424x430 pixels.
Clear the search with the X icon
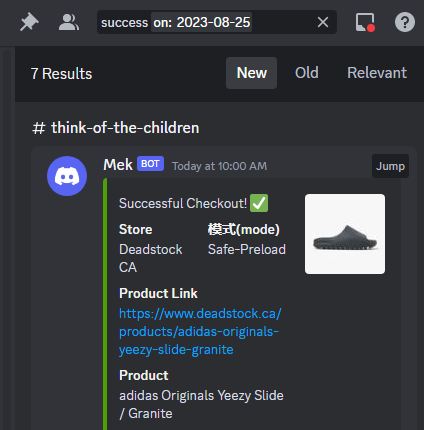[323, 22]
